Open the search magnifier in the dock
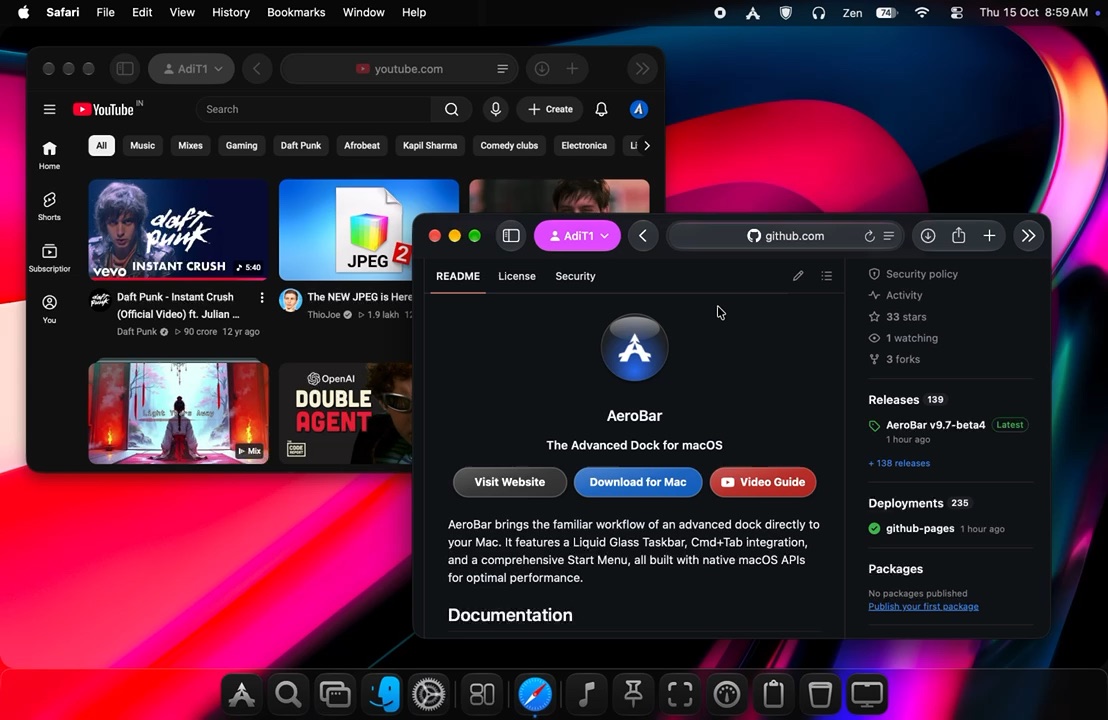 point(288,695)
